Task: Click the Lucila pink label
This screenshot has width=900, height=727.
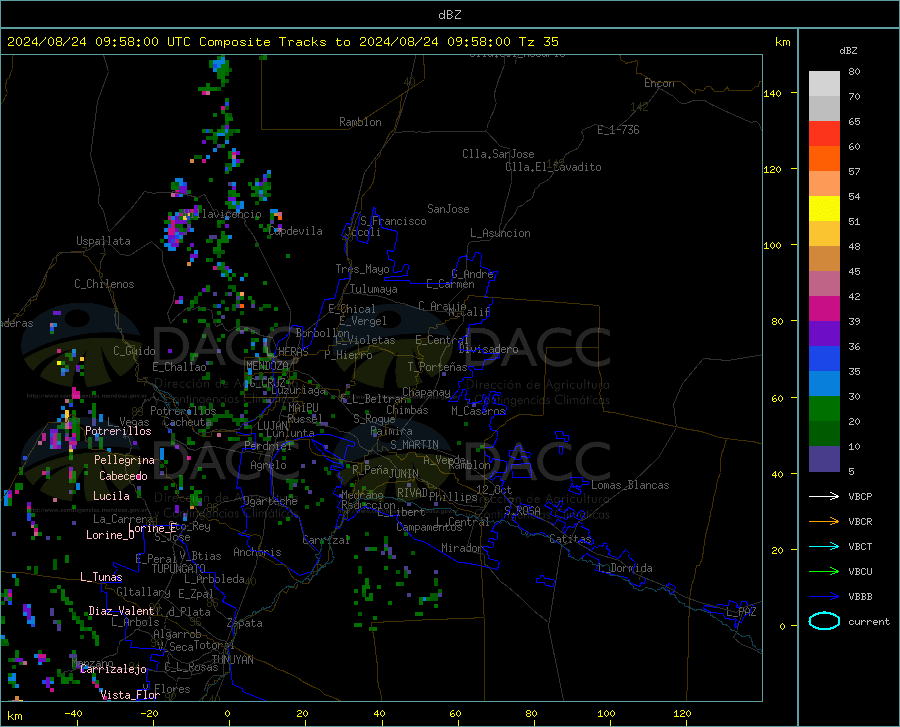Action: tap(111, 496)
